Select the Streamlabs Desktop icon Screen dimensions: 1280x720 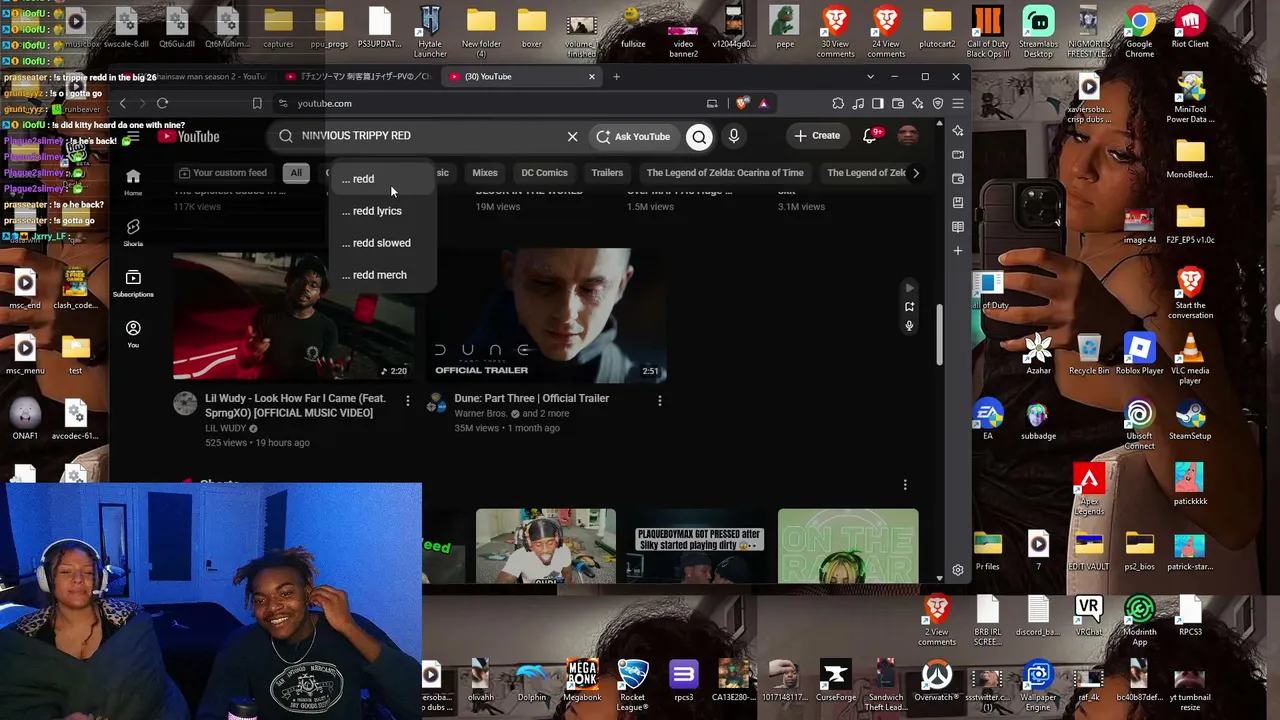point(1038,33)
